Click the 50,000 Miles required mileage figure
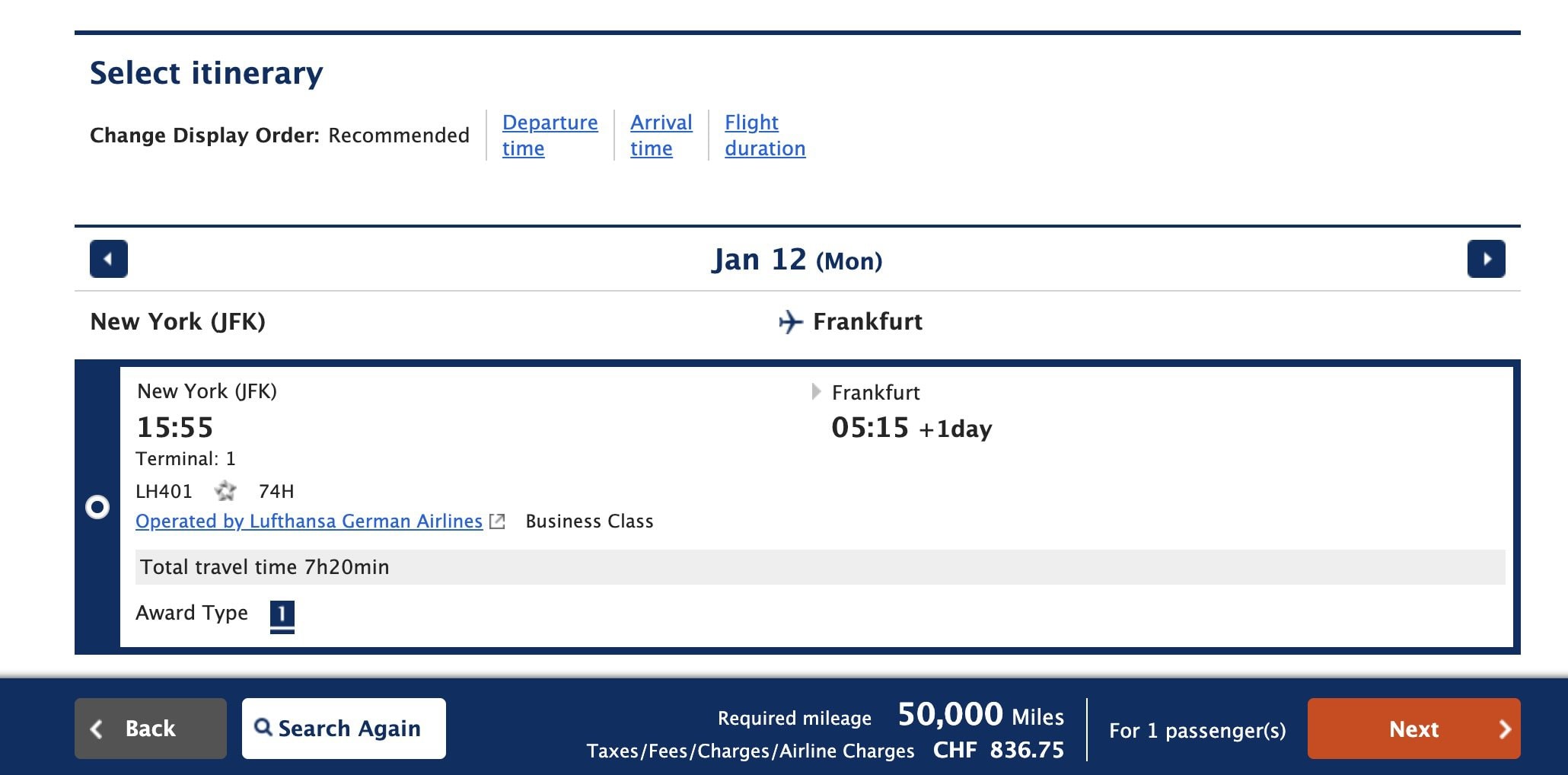 coord(980,715)
